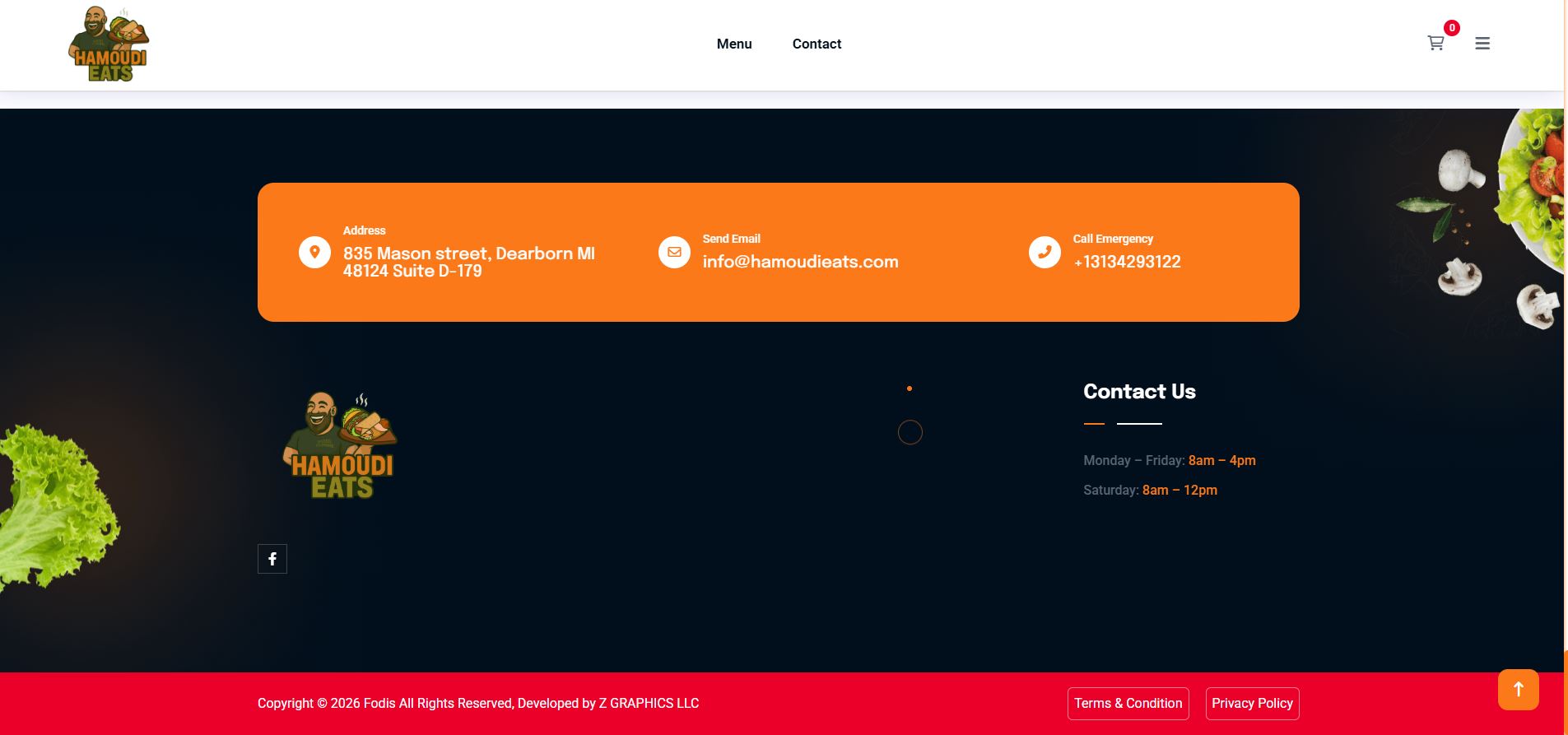The height and width of the screenshot is (735, 1568).
Task: Click the info@hamoudieats.com email address
Action: 800,262
